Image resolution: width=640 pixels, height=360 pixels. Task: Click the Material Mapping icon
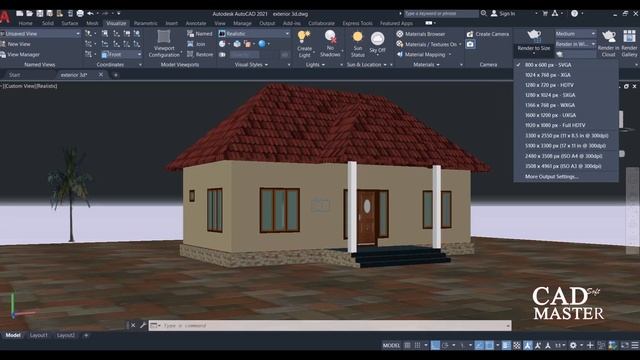tap(400, 54)
